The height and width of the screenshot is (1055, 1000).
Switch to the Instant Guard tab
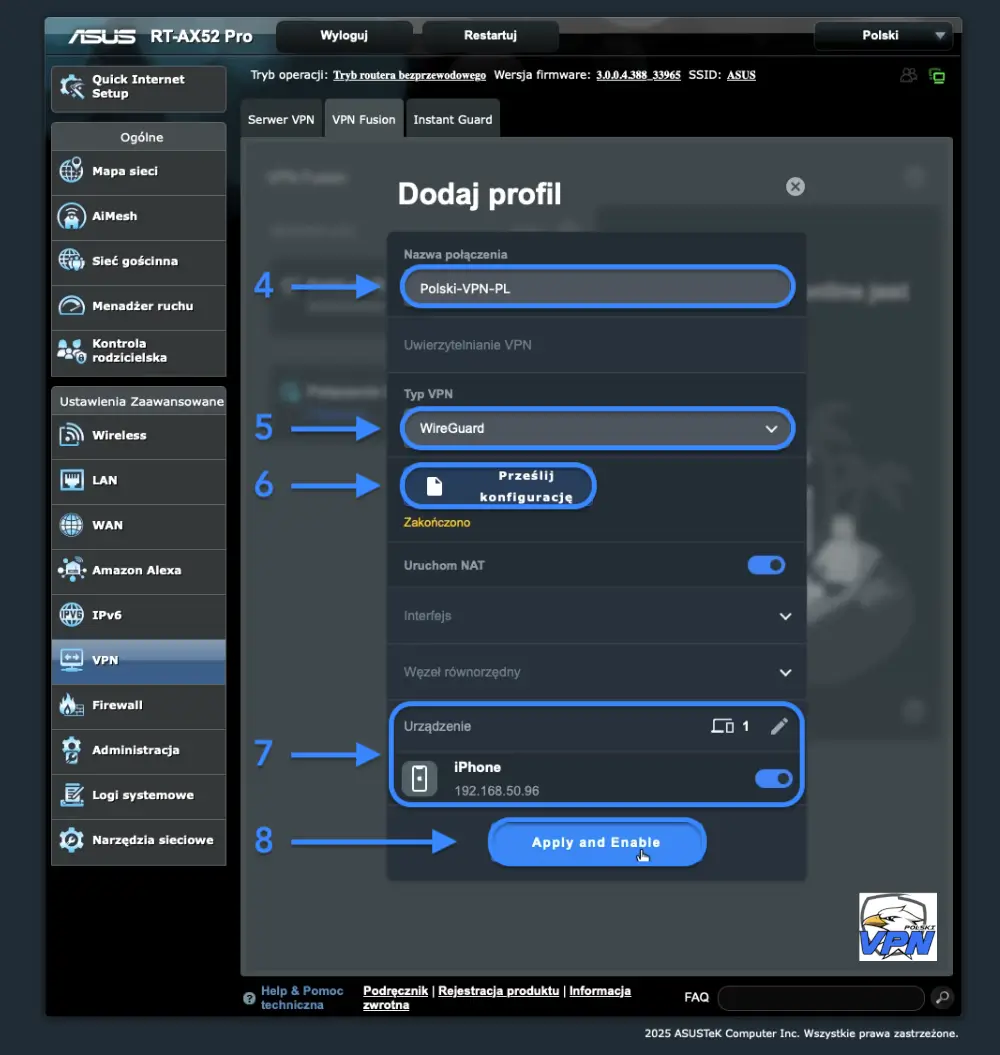[x=452, y=118]
